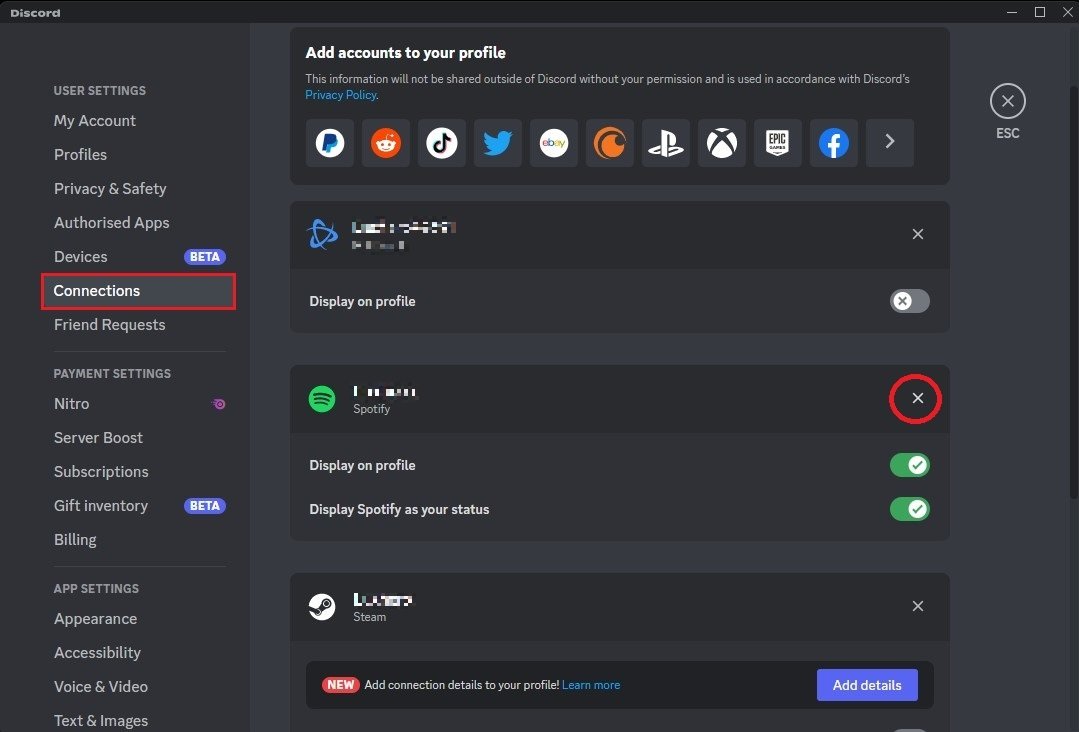
Task: Click the Battle.net connection logo
Action: click(x=322, y=234)
